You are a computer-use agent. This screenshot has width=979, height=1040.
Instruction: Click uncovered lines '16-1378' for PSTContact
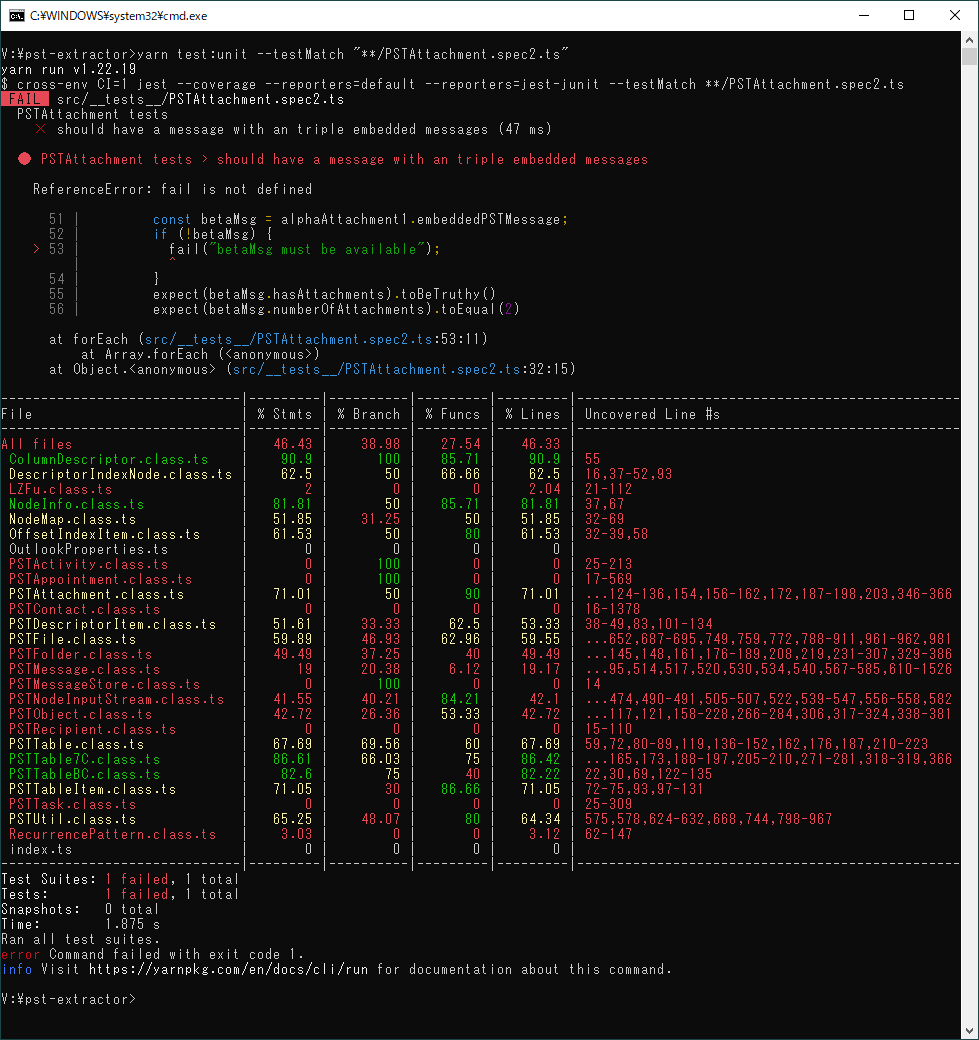pyautogui.click(x=612, y=610)
